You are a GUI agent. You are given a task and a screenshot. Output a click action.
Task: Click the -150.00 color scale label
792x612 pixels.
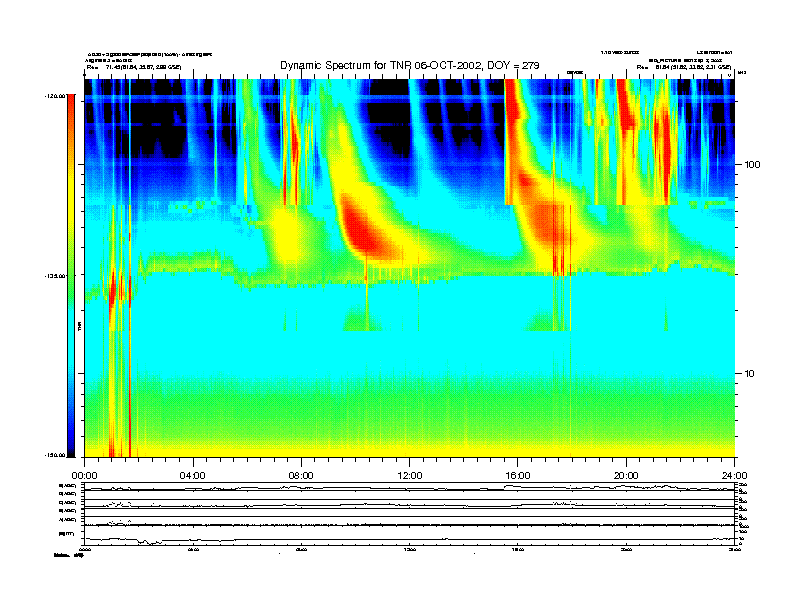pos(55,455)
